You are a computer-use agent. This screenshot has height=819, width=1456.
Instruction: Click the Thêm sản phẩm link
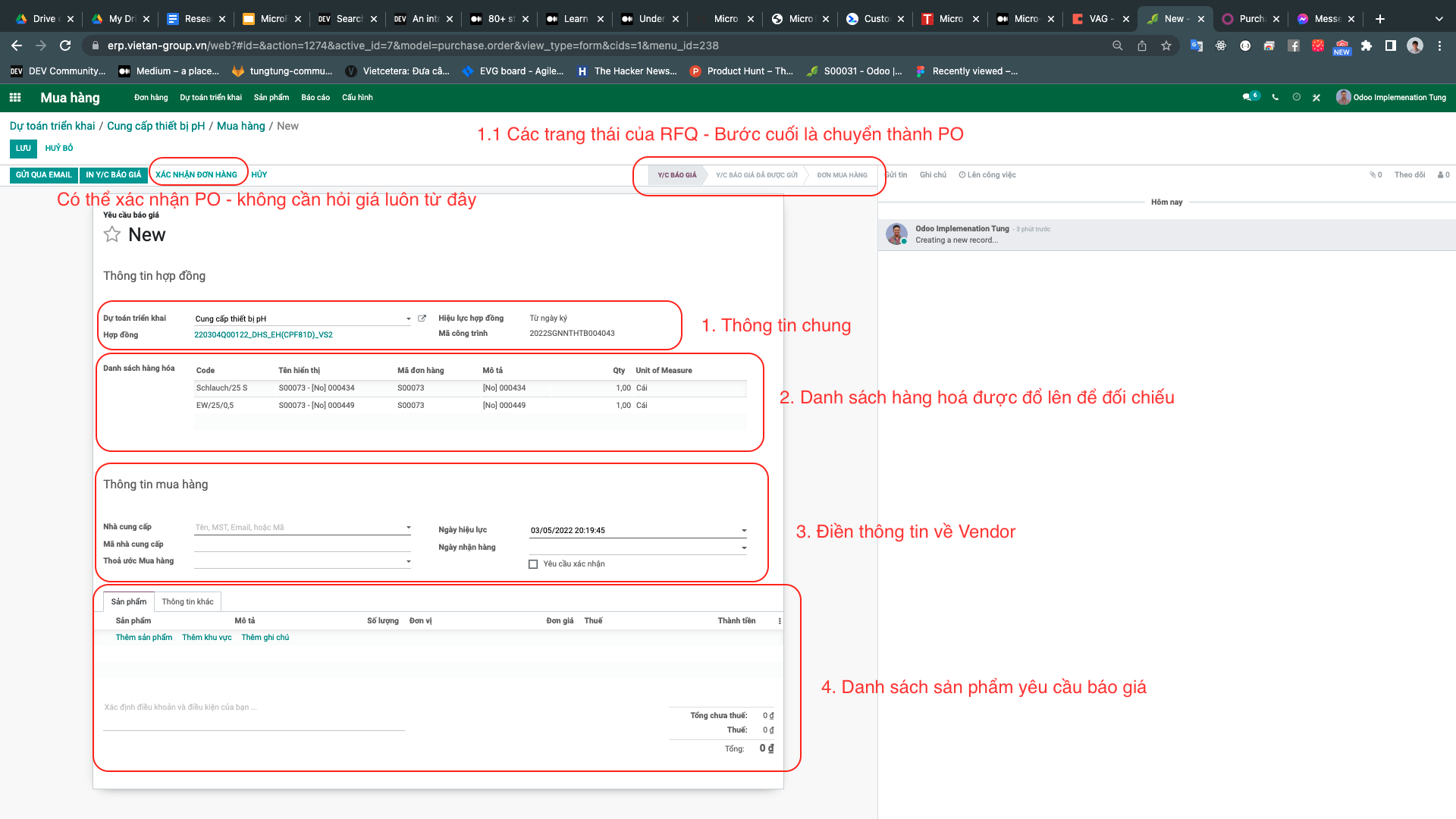pos(144,638)
